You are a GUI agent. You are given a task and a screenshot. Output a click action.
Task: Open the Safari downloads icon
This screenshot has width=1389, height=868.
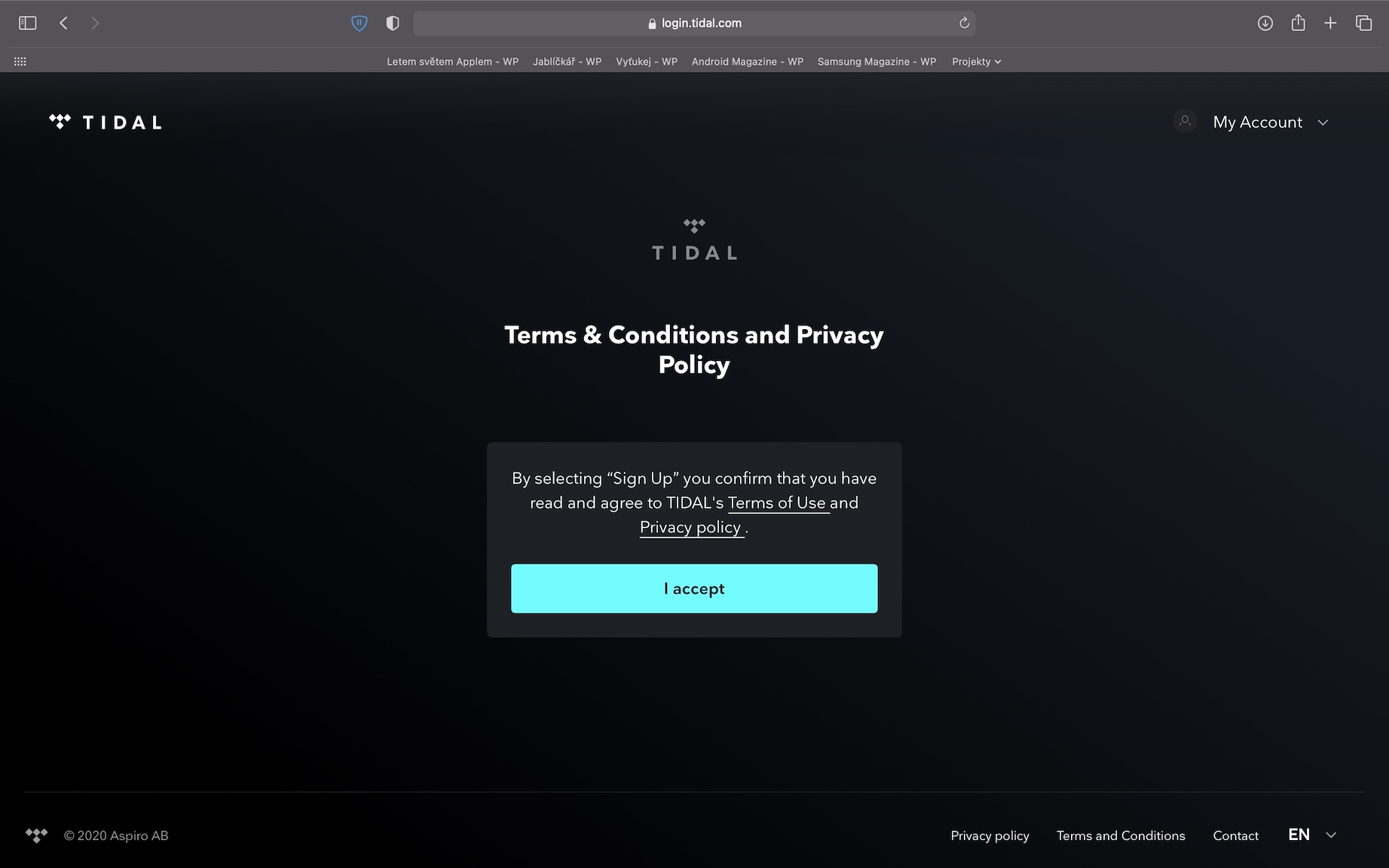tap(1265, 23)
